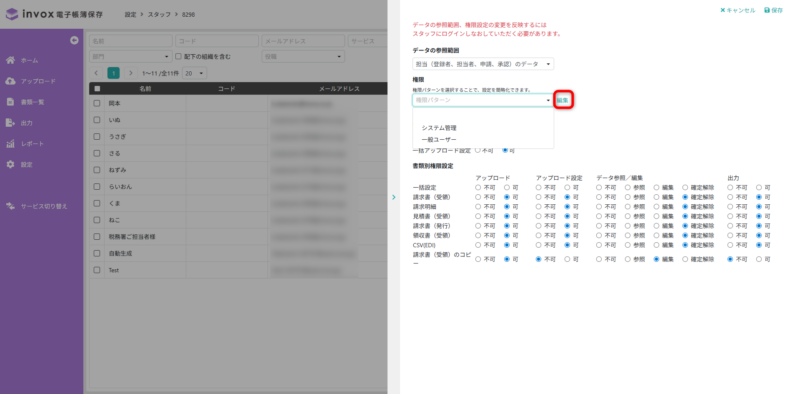
Task: Click the ねずみ staff name cell
Action: click(x=145, y=170)
